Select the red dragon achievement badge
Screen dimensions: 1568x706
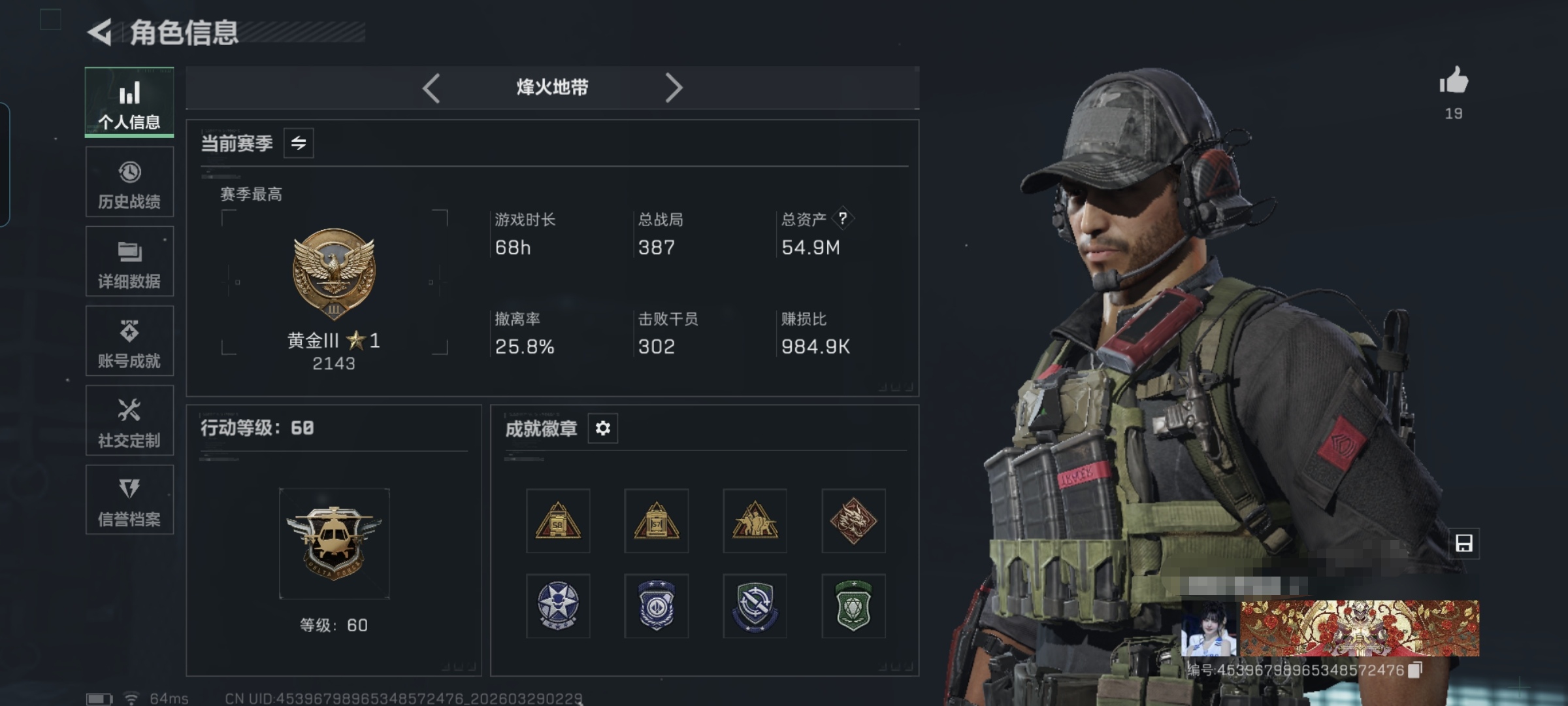(x=853, y=521)
